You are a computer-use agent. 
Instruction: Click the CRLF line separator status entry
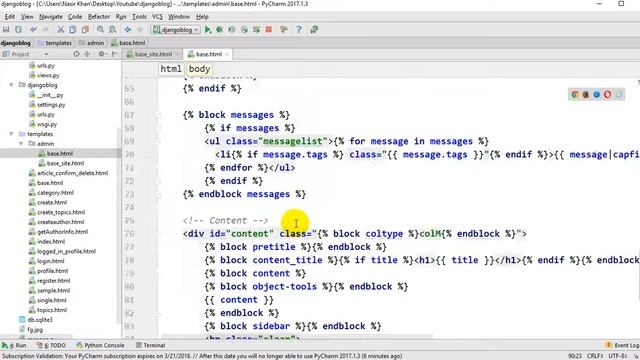(x=596, y=356)
